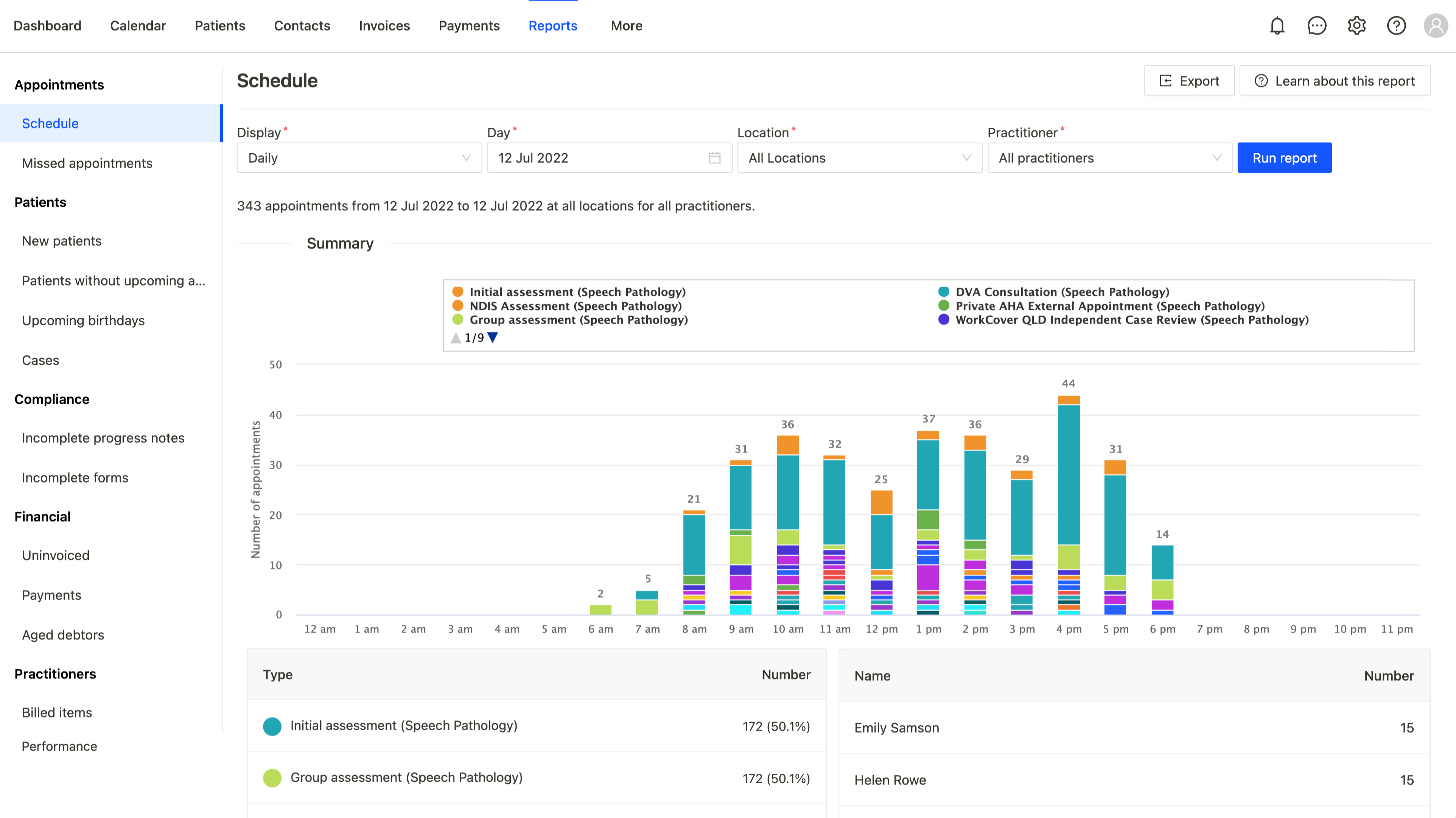The width and height of the screenshot is (1456, 818).
Task: Click Learn about this report
Action: tap(1335, 81)
